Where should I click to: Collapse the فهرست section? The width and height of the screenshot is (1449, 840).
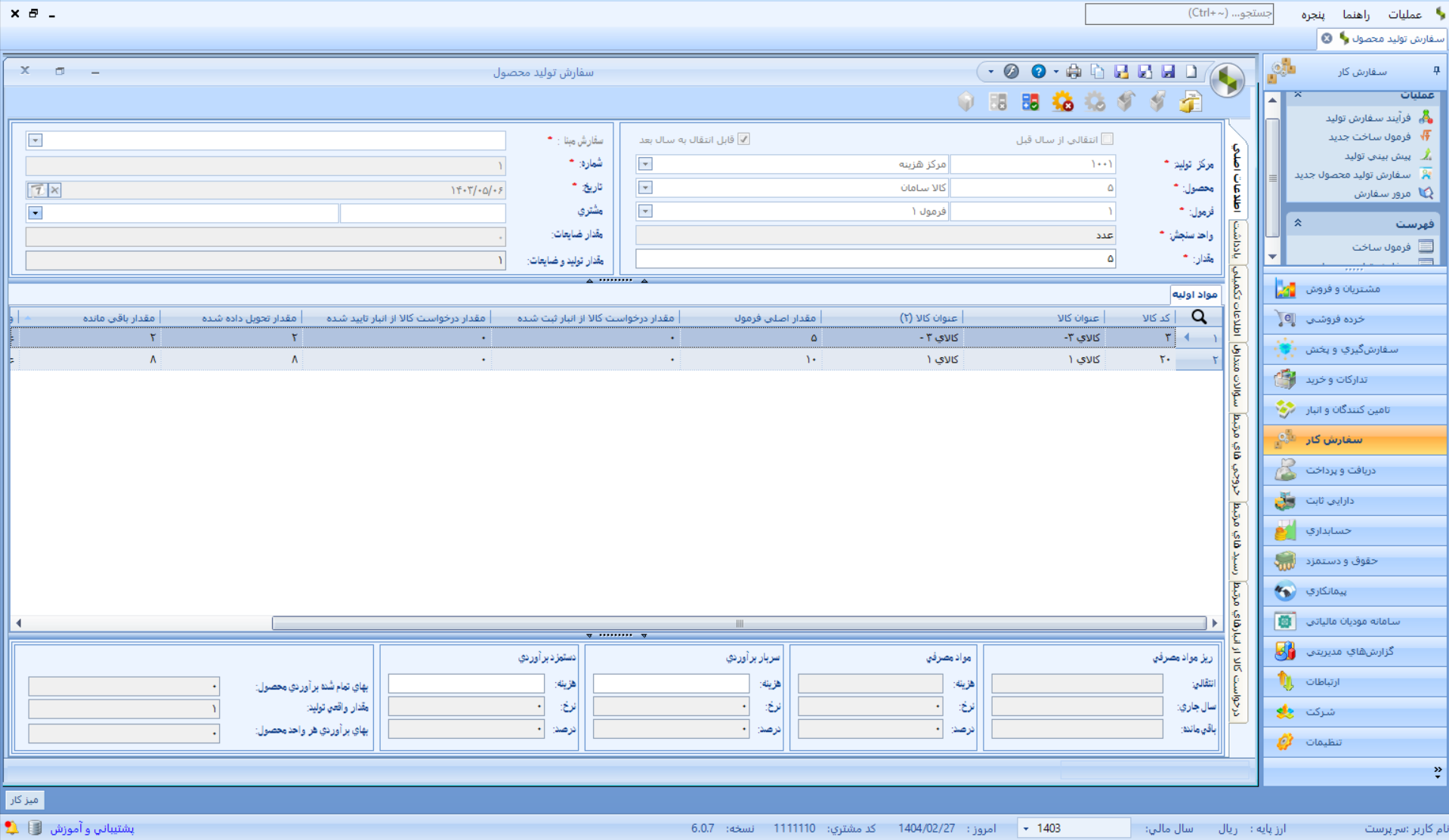click(1298, 224)
